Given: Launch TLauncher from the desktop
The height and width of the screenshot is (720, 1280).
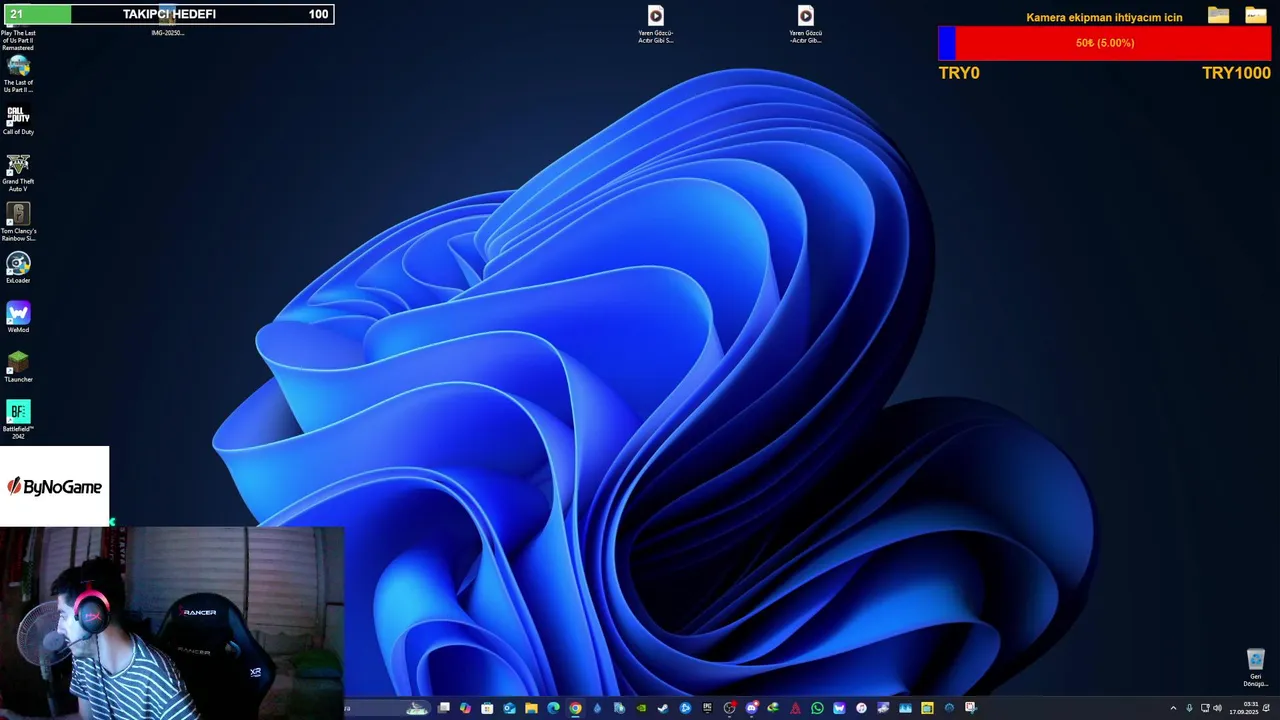Looking at the screenshot, I should tap(18, 367).
